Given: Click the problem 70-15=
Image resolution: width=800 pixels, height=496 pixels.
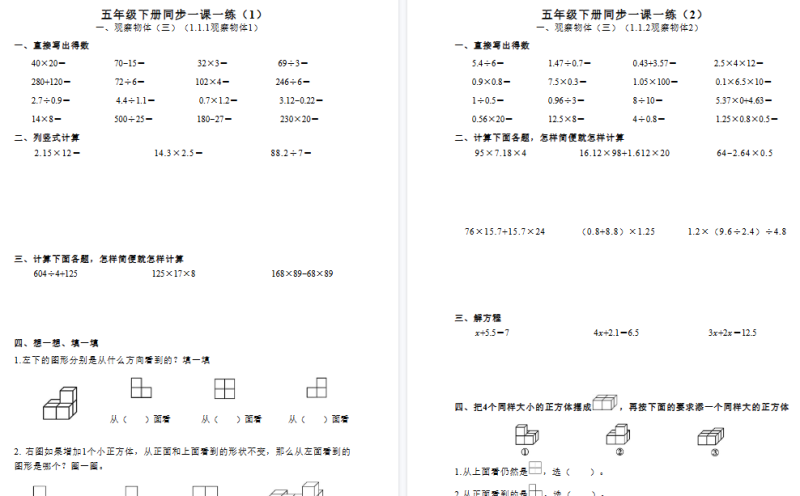Looking at the screenshot, I should coord(130,63).
